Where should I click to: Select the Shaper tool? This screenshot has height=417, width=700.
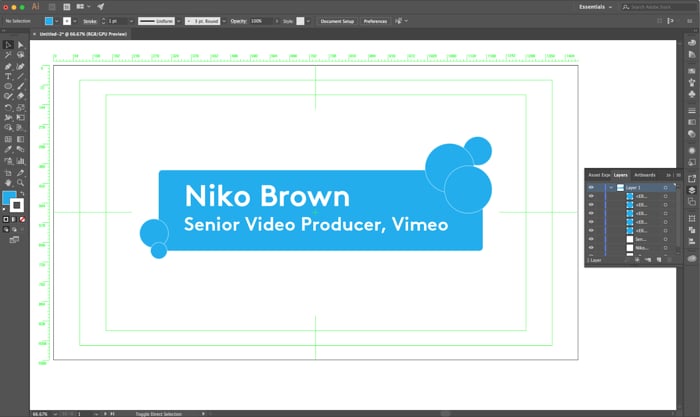tap(8, 96)
